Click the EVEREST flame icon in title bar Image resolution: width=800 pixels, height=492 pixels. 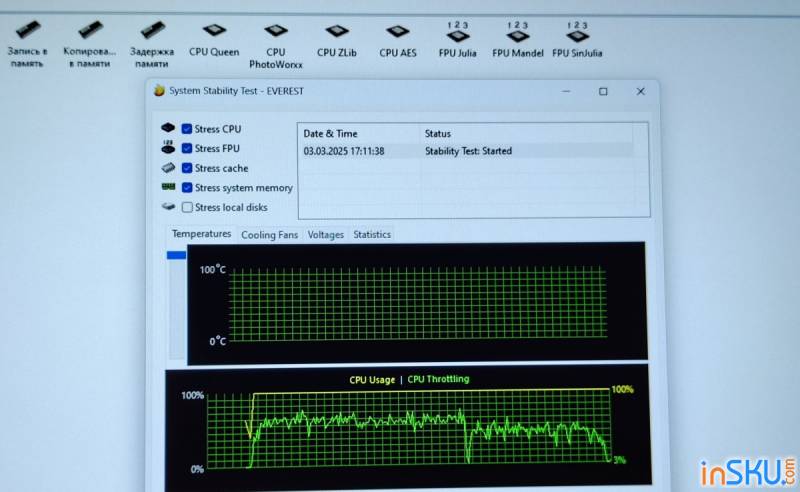tap(159, 90)
